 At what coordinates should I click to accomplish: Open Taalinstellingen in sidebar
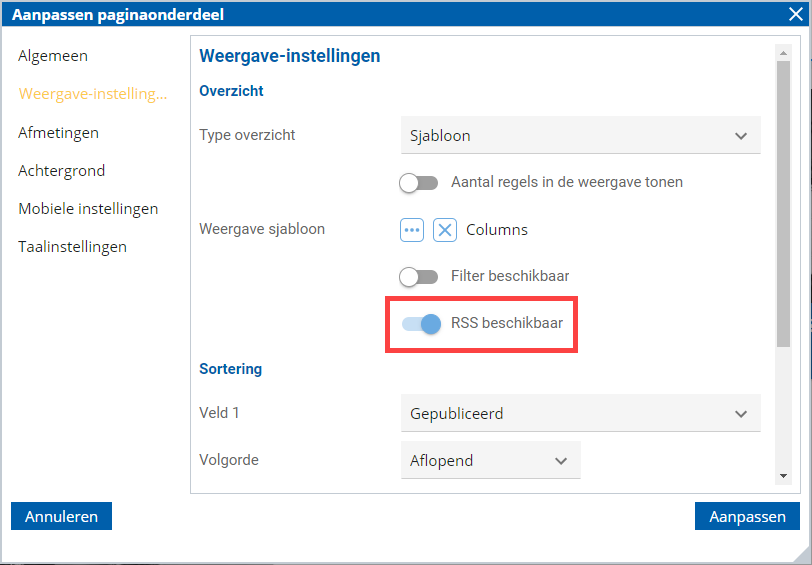tap(72, 247)
